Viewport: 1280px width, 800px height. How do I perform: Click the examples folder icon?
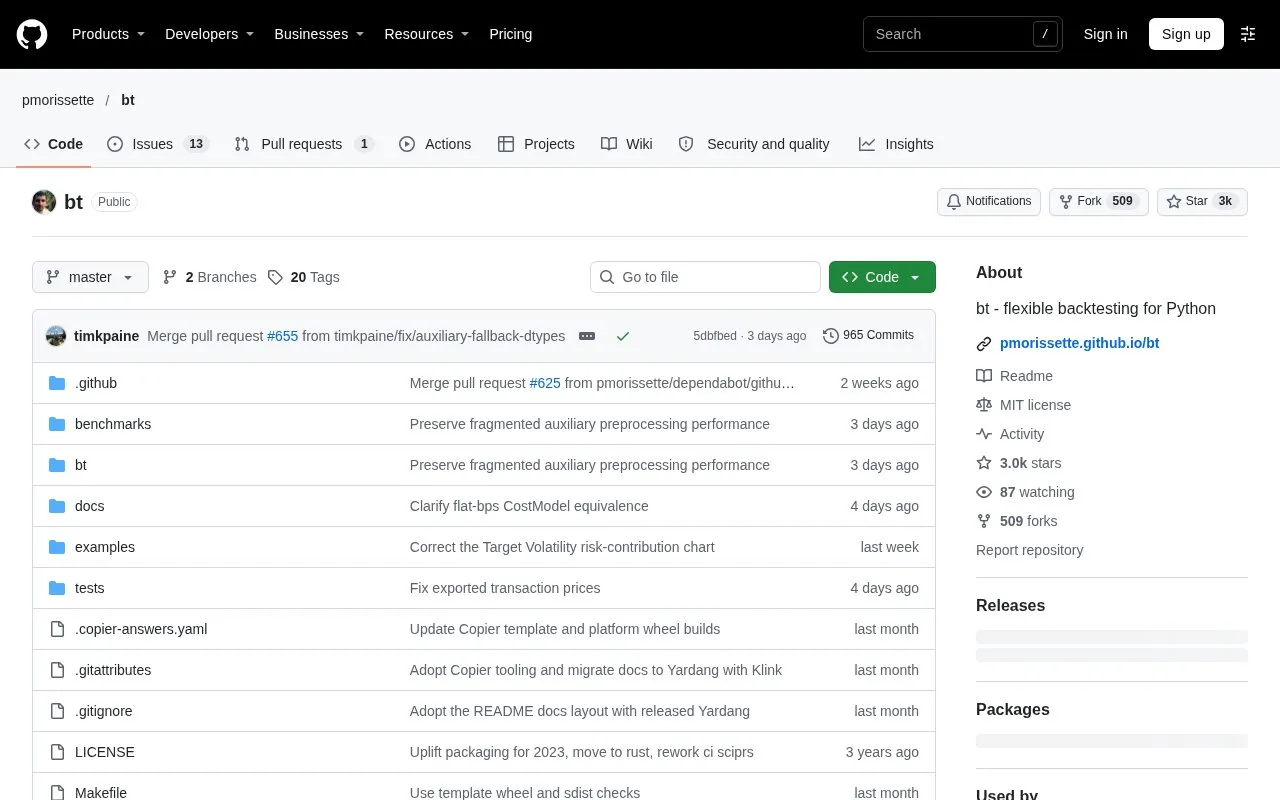pyautogui.click(x=57, y=547)
